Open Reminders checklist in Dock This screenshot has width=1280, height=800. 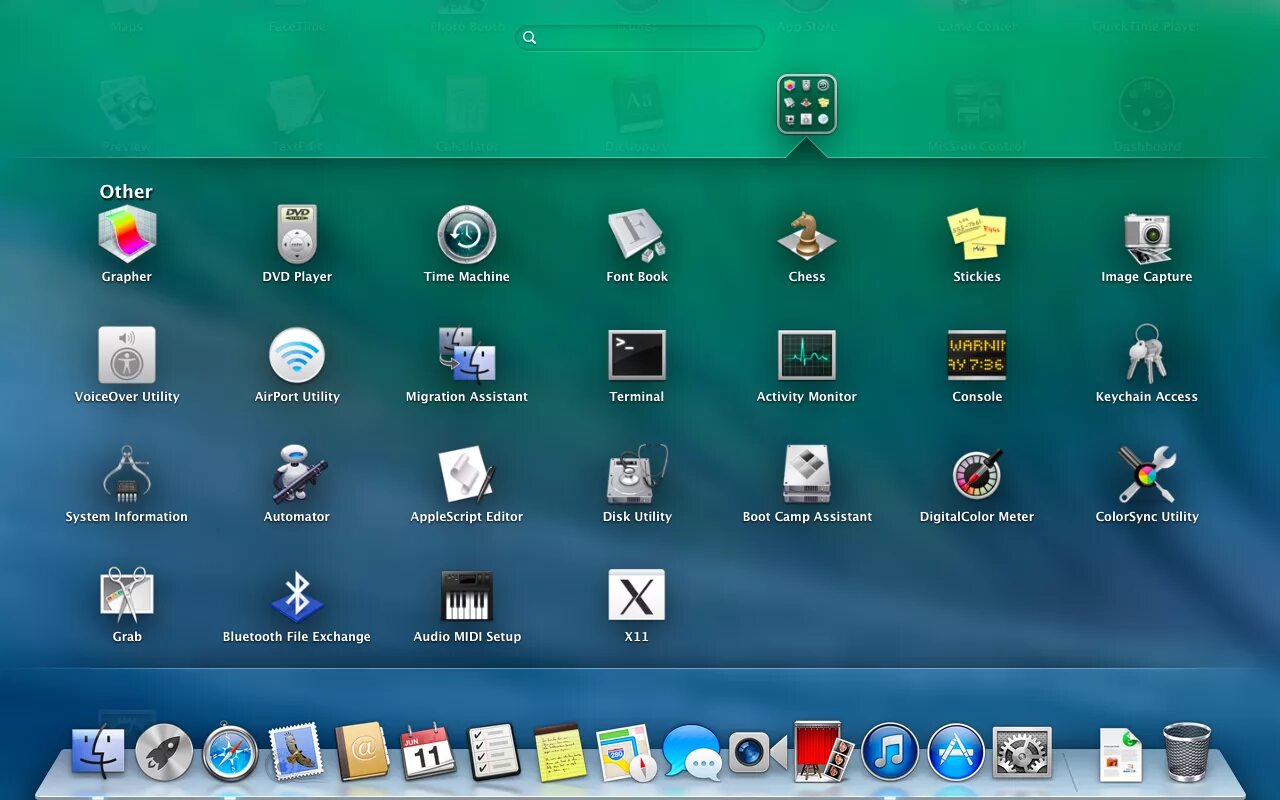pos(494,752)
